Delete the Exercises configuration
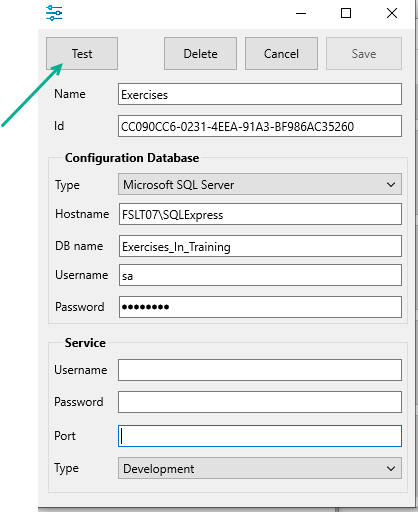This screenshot has height=512, width=418. [200, 53]
